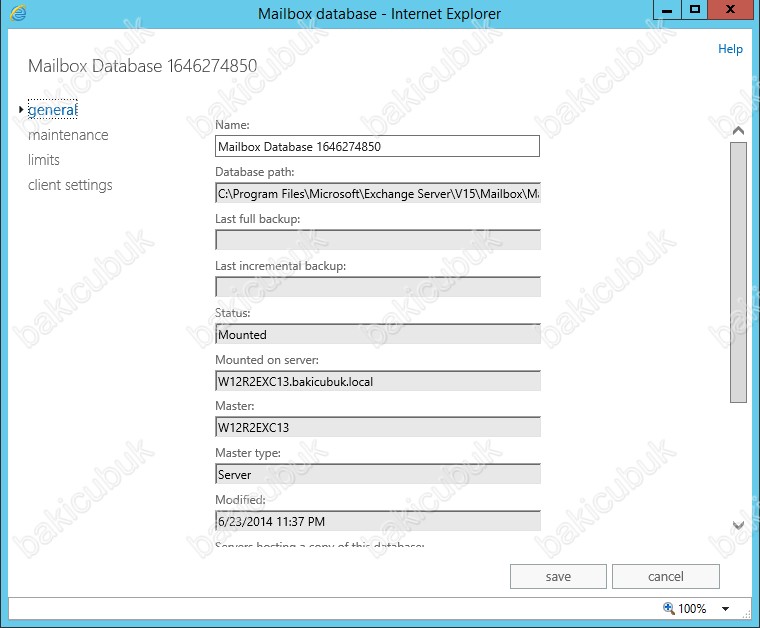Open the client settings section
760x628 pixels.
point(70,185)
